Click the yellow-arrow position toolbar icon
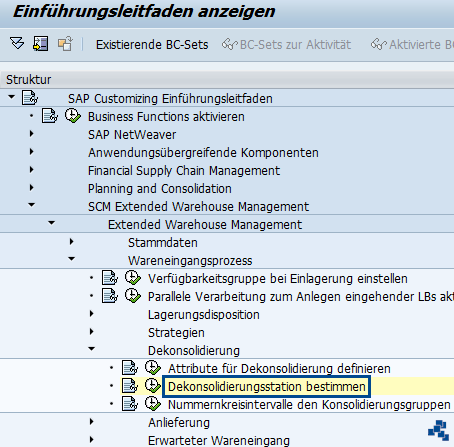 [41, 44]
